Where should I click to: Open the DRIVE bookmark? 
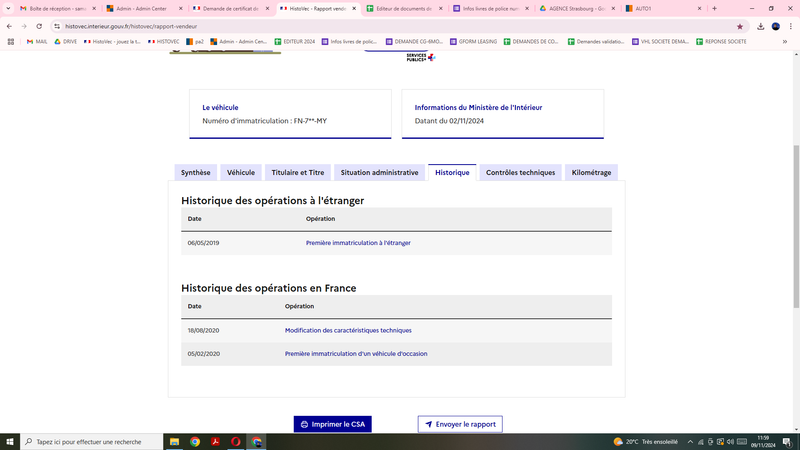tap(65, 42)
